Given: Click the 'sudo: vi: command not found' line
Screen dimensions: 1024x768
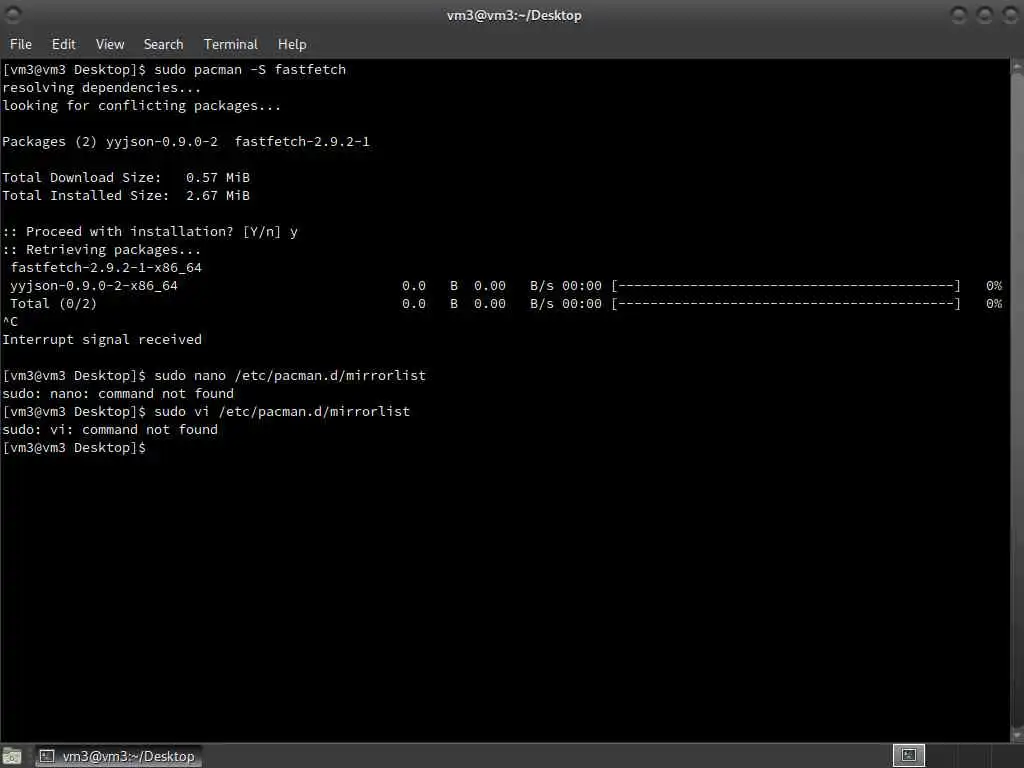Looking at the screenshot, I should tap(110, 429).
